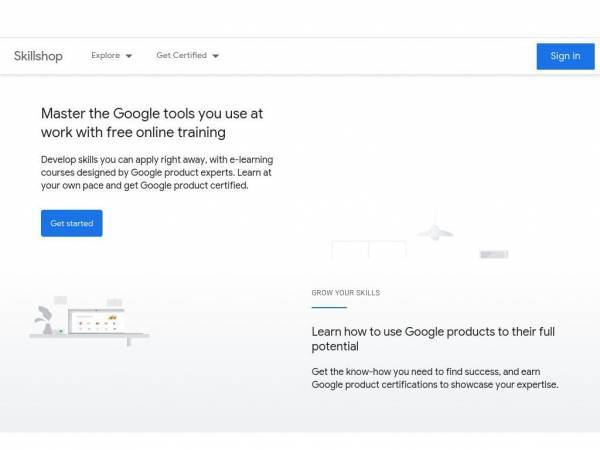Click the Sign in button
The image size is (600, 450).
click(x=565, y=56)
